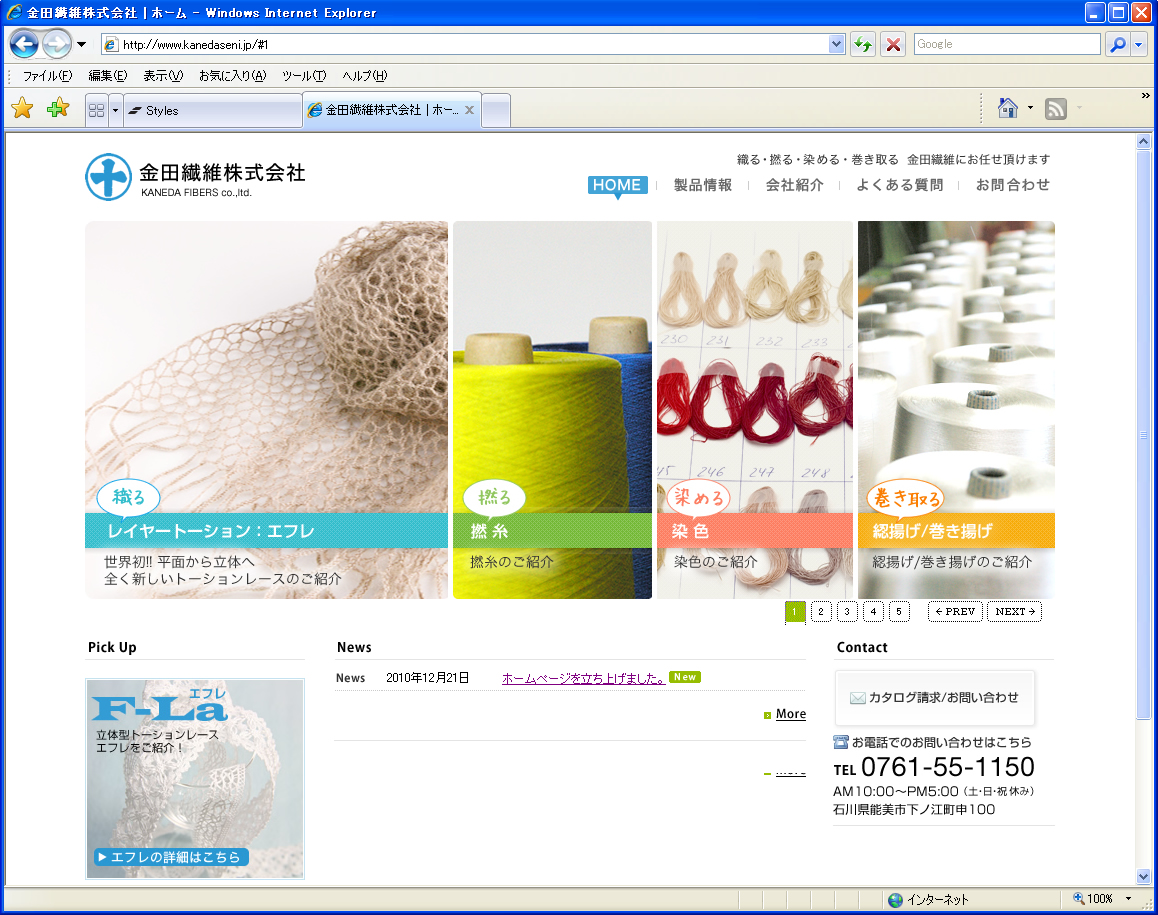Click the NEXT slideshow button
Screen dimensions: 1158x915
1014,612
